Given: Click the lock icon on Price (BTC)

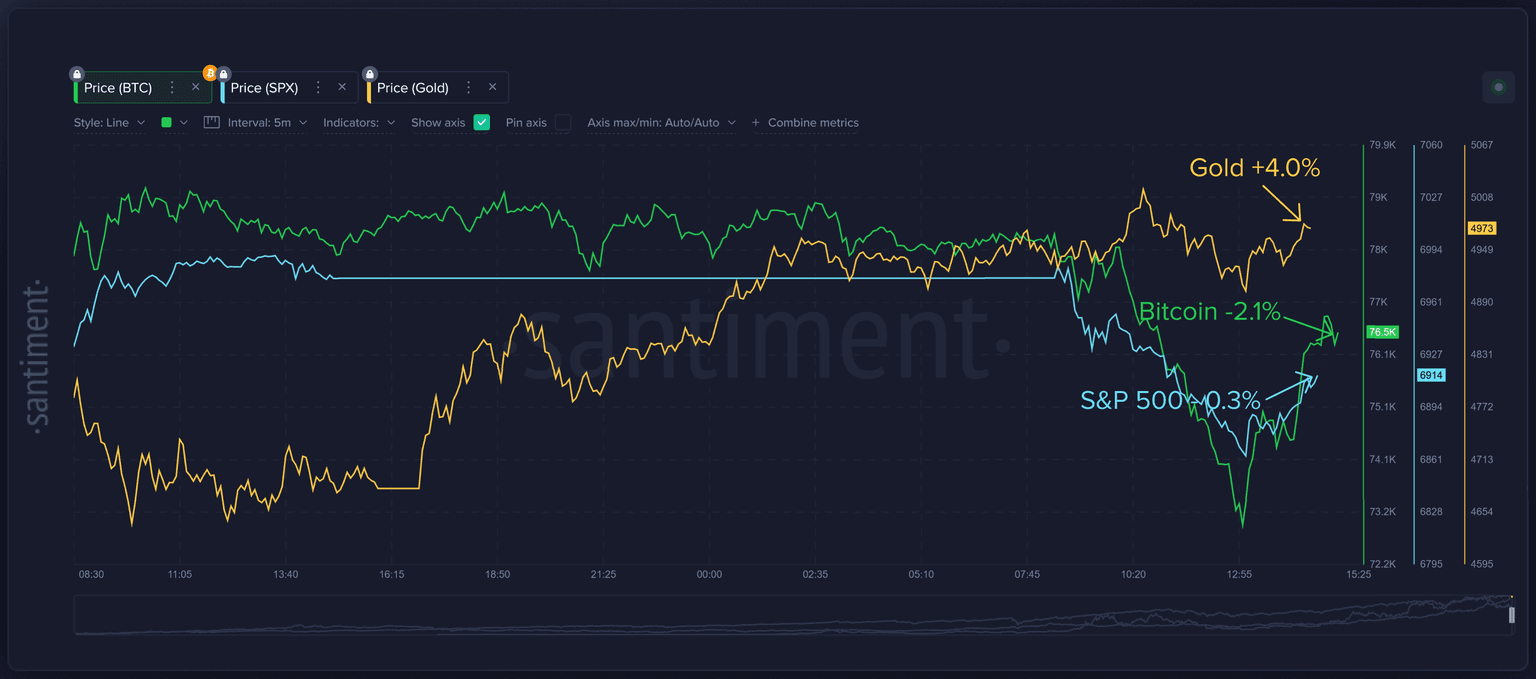Looking at the screenshot, I should [x=77, y=74].
